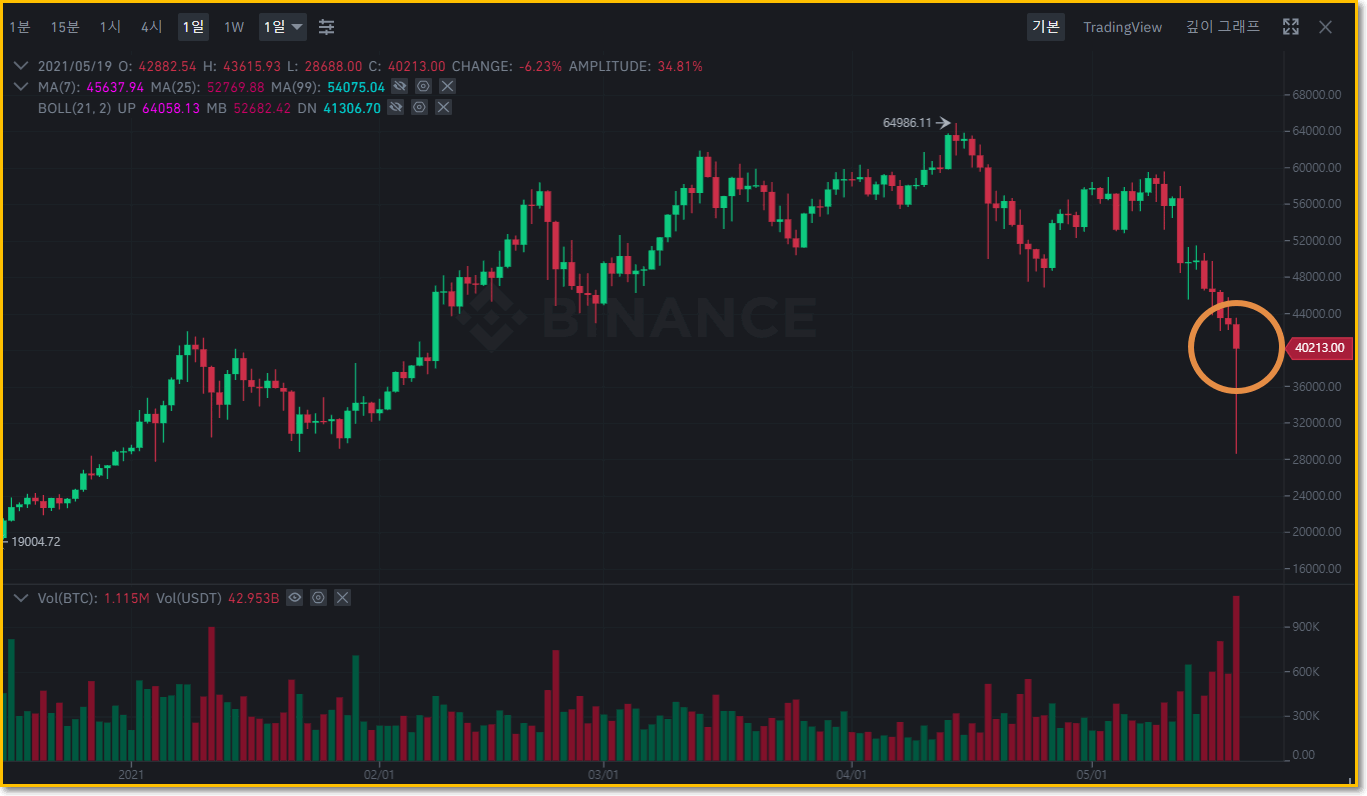Hide the Volume indicator using eye icon
The image size is (1367, 796).
point(294,598)
